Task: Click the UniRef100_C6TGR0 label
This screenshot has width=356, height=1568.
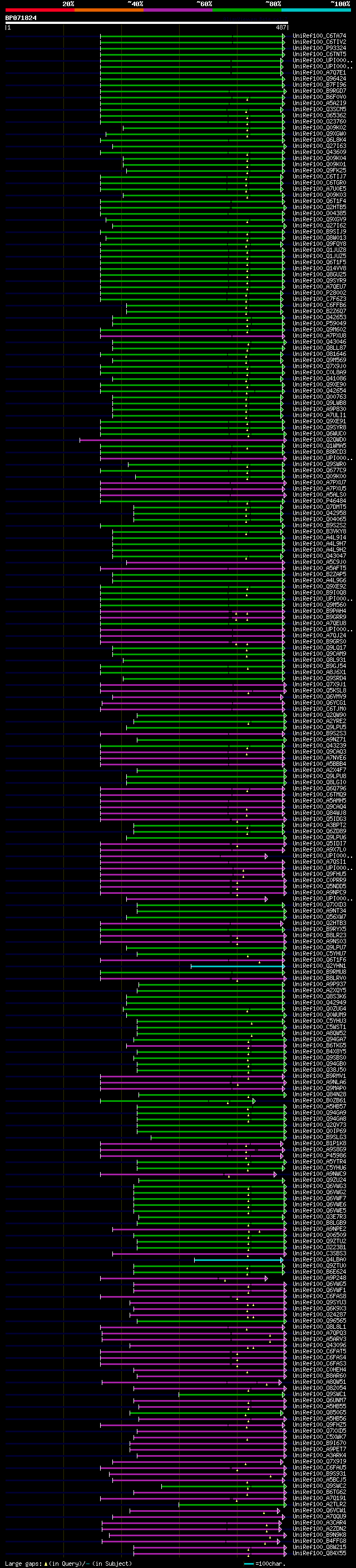Action: [319, 182]
